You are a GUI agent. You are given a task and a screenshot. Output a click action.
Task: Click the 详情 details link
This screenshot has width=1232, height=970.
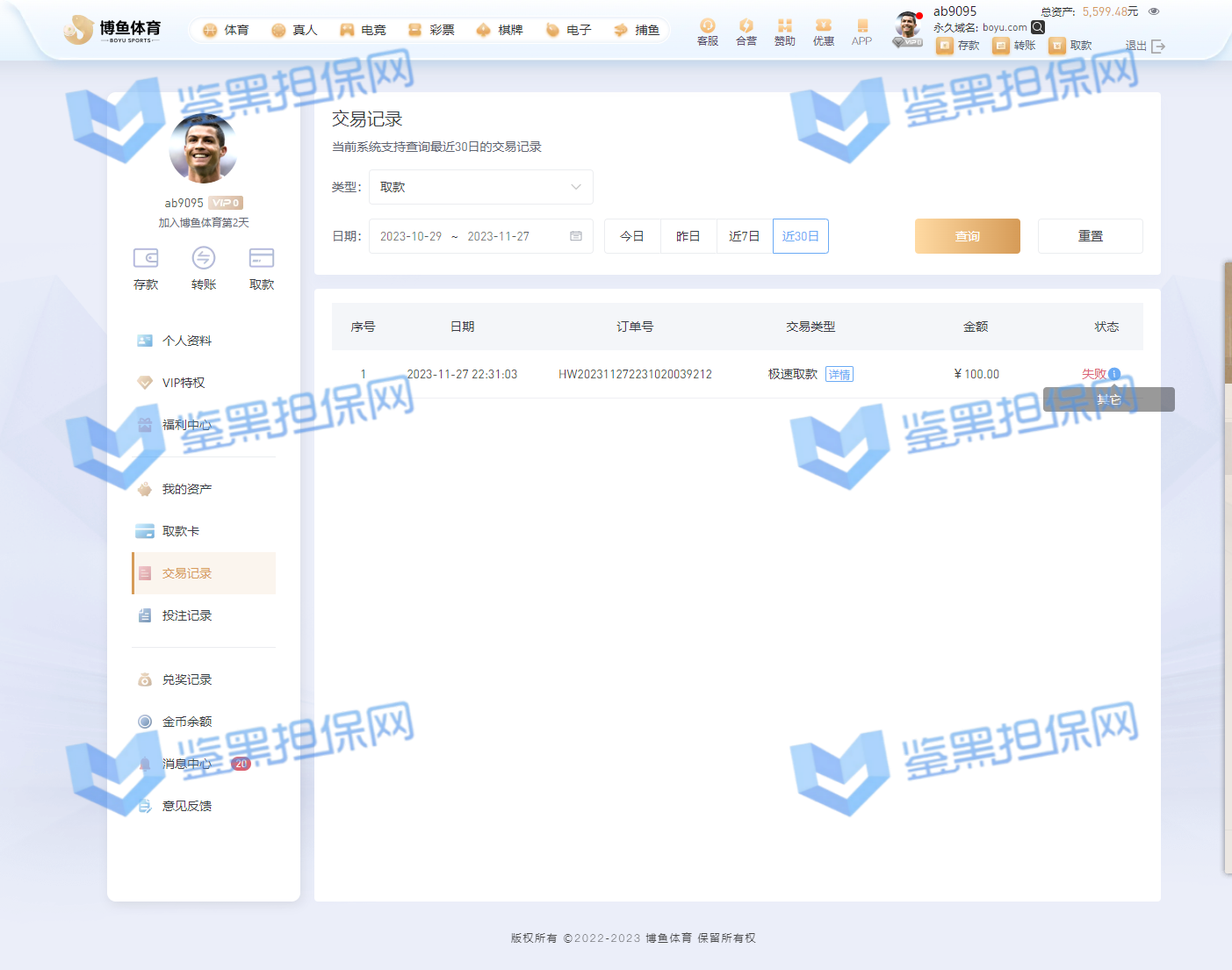click(839, 375)
